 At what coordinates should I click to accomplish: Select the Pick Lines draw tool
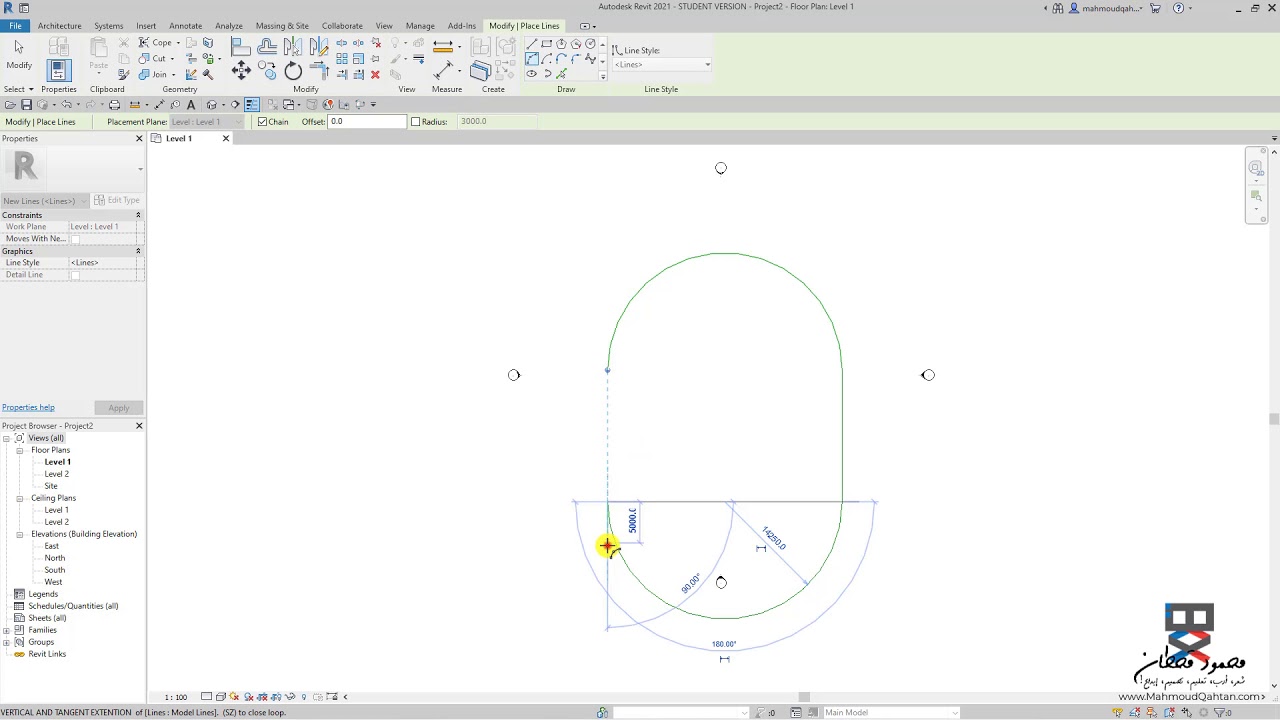(561, 74)
